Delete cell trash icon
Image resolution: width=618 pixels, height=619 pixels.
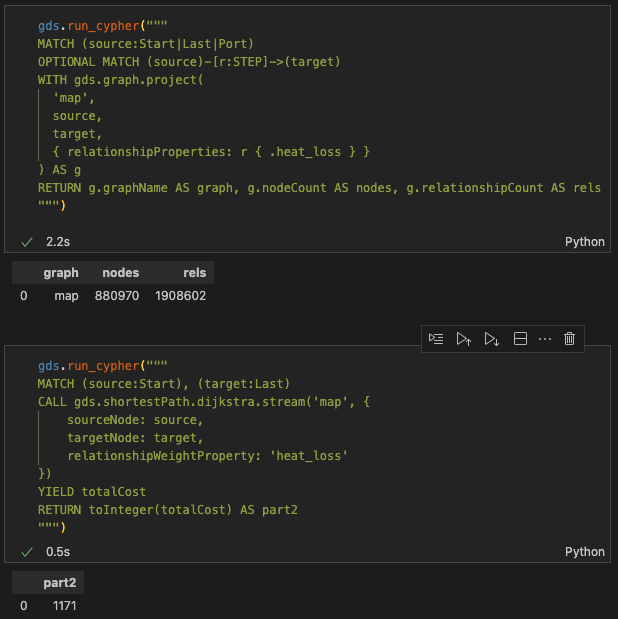[569, 339]
